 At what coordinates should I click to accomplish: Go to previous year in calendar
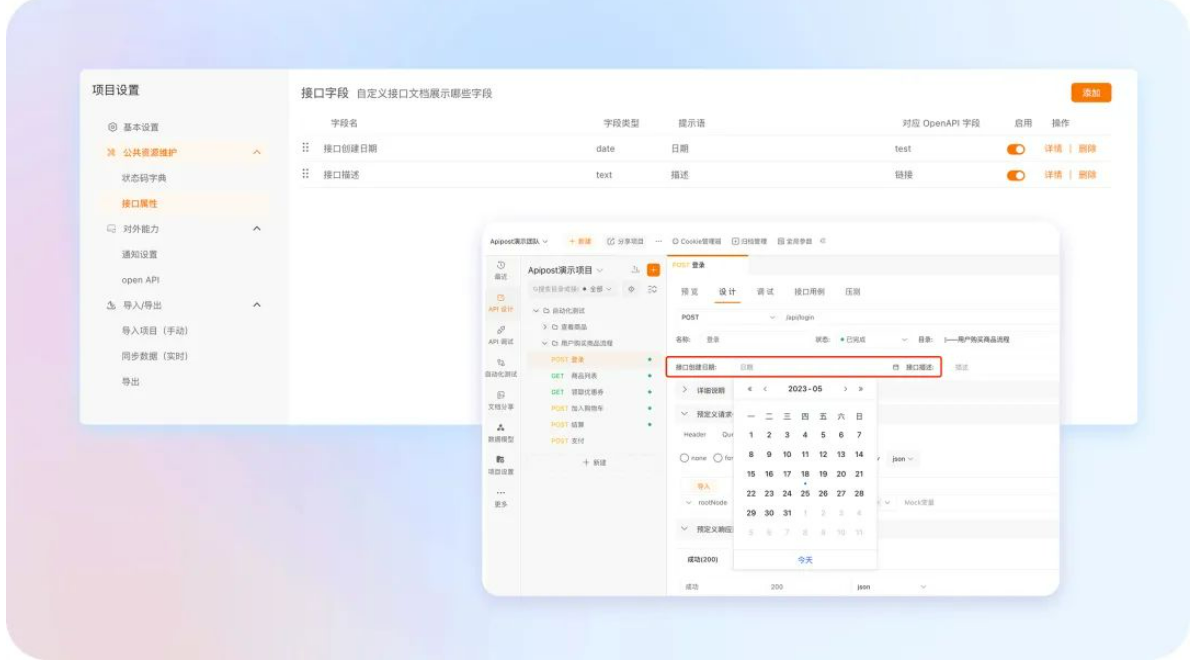pyautogui.click(x=750, y=389)
